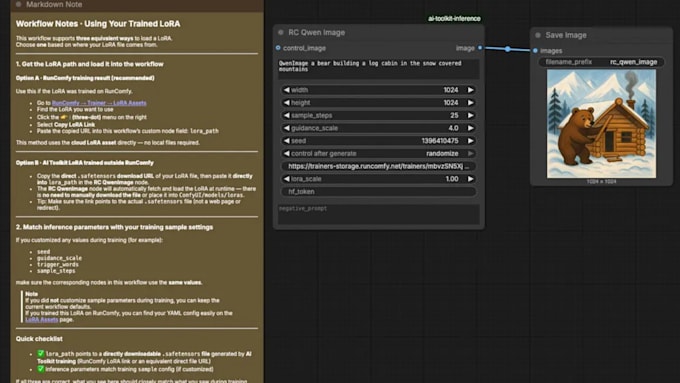
Task: Click the 'trigger_words' list item
Action: coord(58,265)
